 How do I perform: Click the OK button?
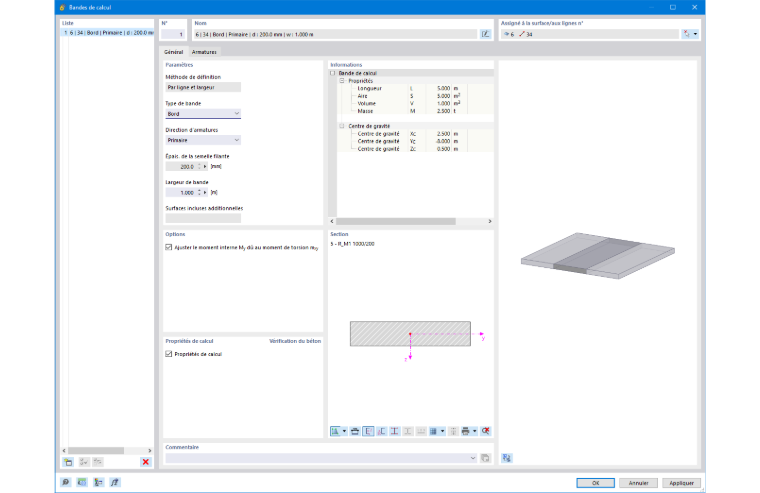click(595, 483)
